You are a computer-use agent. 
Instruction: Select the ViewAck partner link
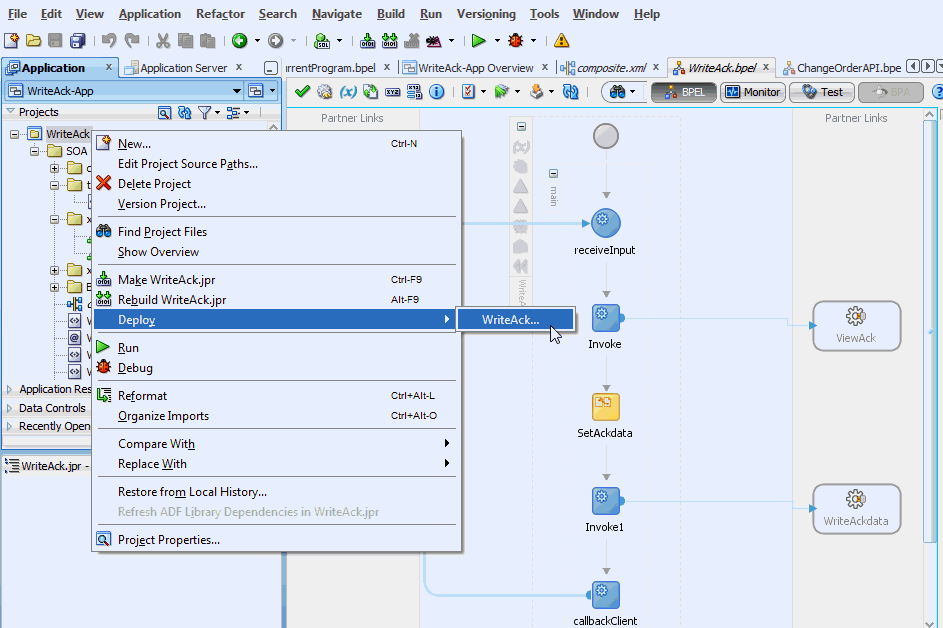(856, 326)
